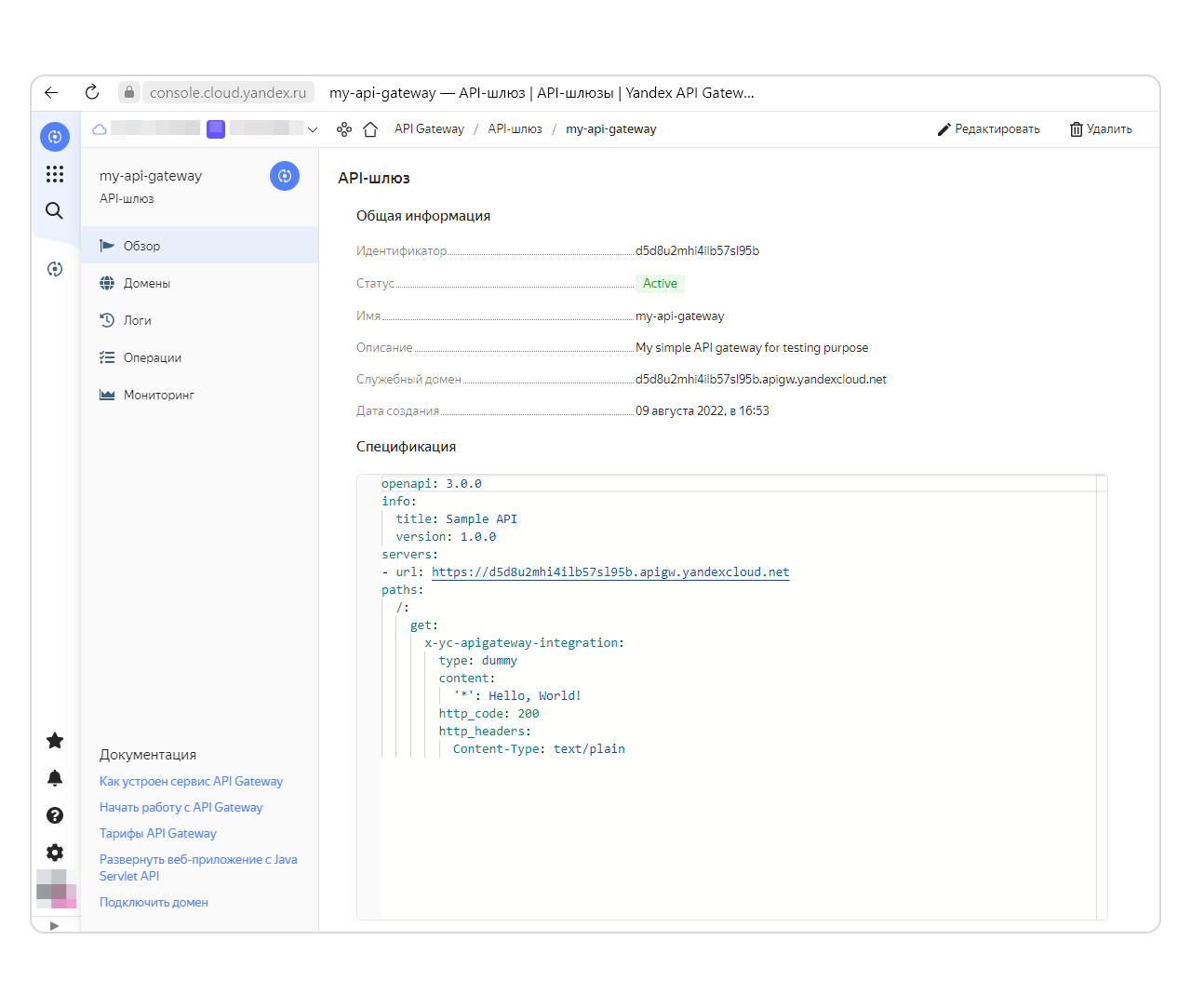Expand the cloud and folder selector chevron

click(x=313, y=129)
